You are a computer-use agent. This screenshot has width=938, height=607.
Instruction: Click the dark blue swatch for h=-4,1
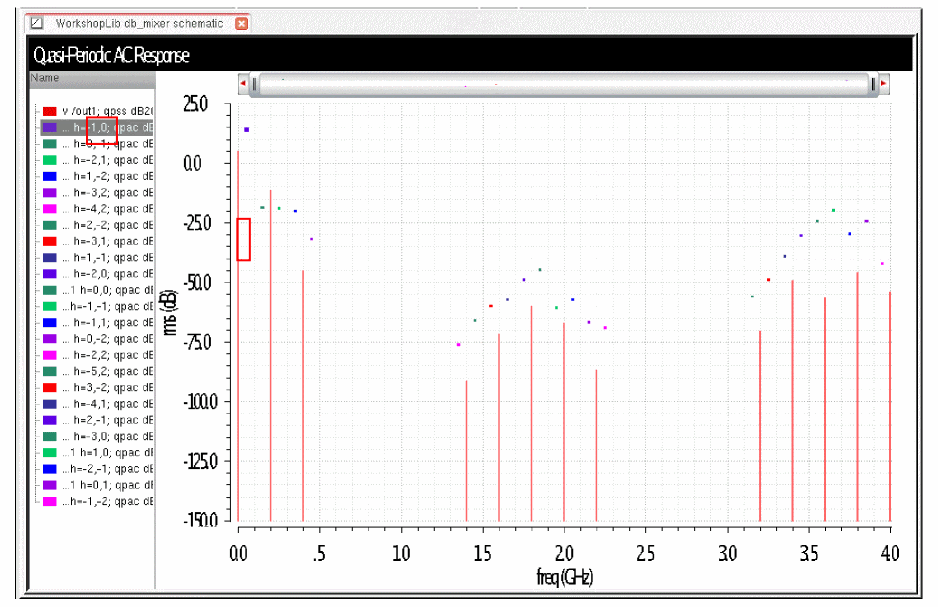(50, 404)
